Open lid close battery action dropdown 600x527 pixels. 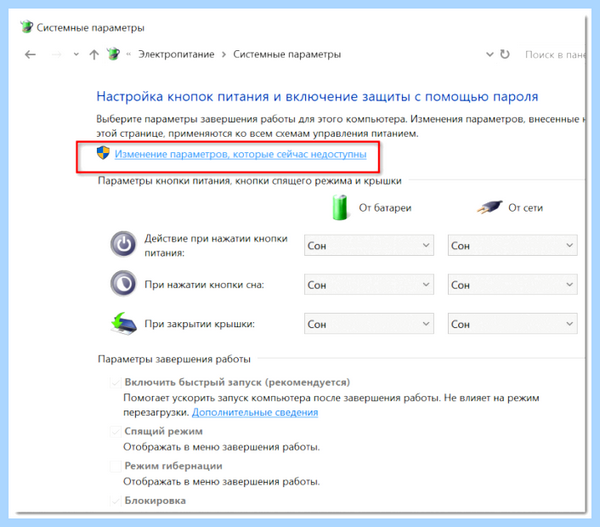point(369,324)
